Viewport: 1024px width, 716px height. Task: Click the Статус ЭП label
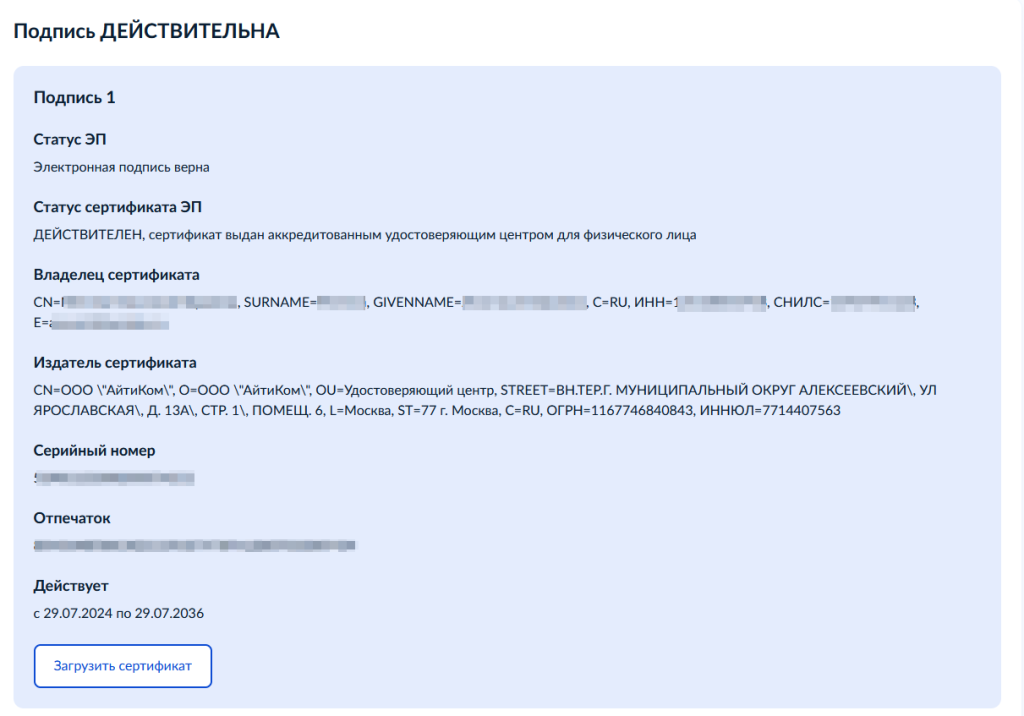[x=70, y=139]
